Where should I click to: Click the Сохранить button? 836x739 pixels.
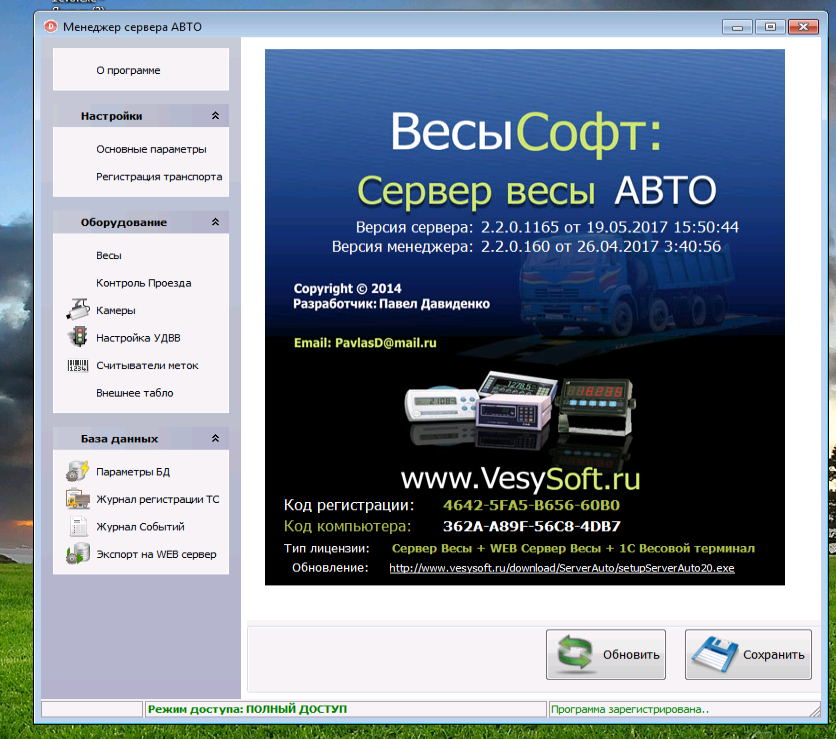(748, 654)
